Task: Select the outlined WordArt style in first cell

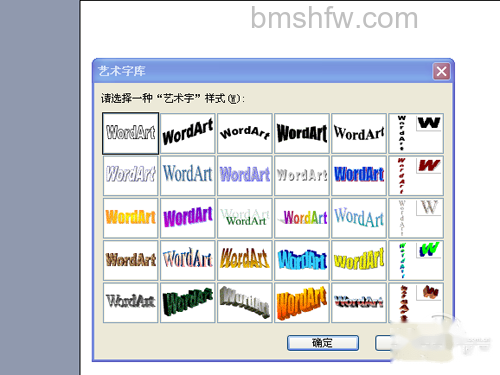Action: 130,133
